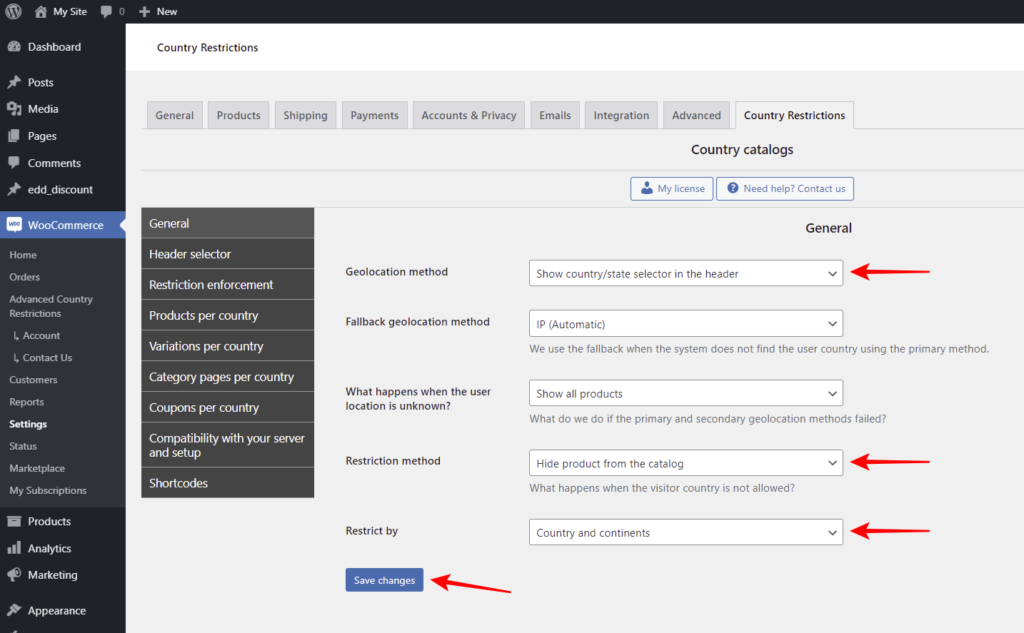Click the Save changes button
The image size is (1024, 633).
(384, 580)
